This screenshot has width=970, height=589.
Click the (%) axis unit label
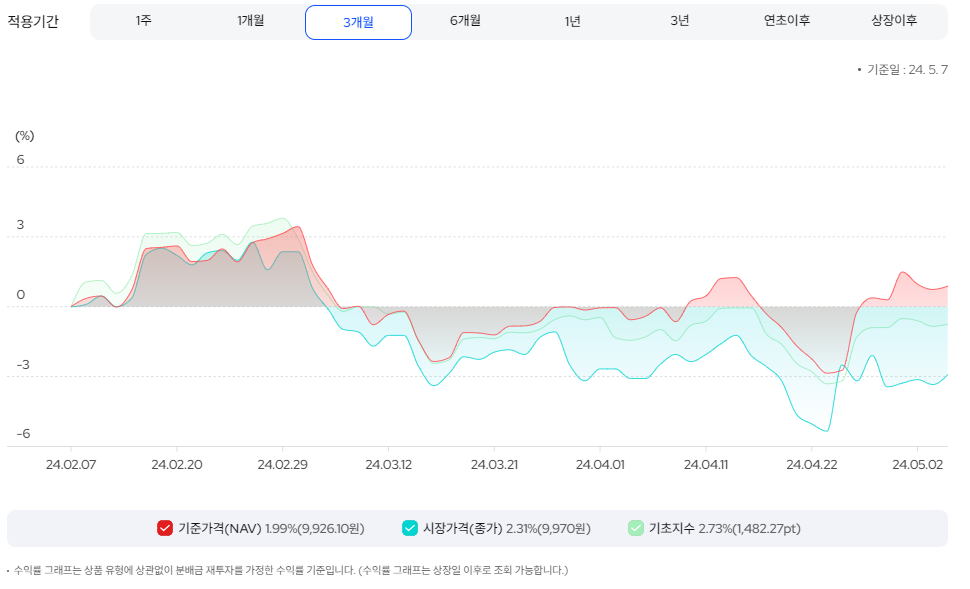(25, 134)
